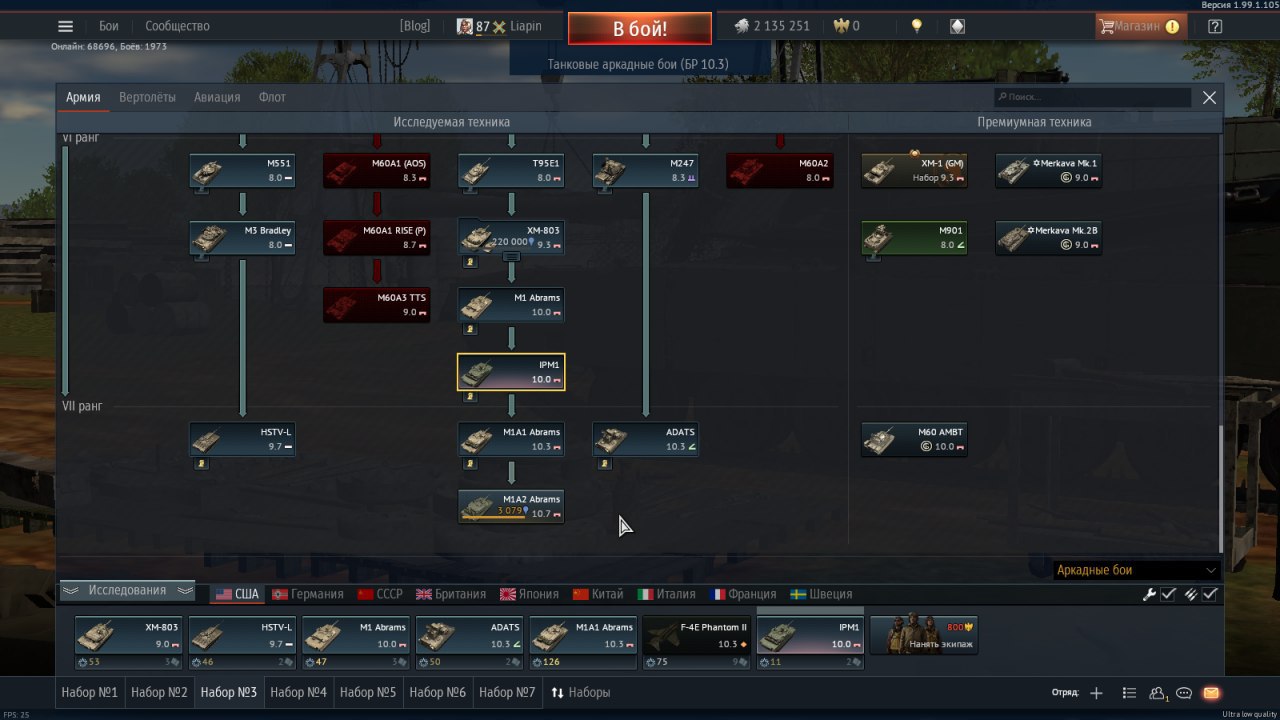Click the wrench repair icon

pos(1150,594)
